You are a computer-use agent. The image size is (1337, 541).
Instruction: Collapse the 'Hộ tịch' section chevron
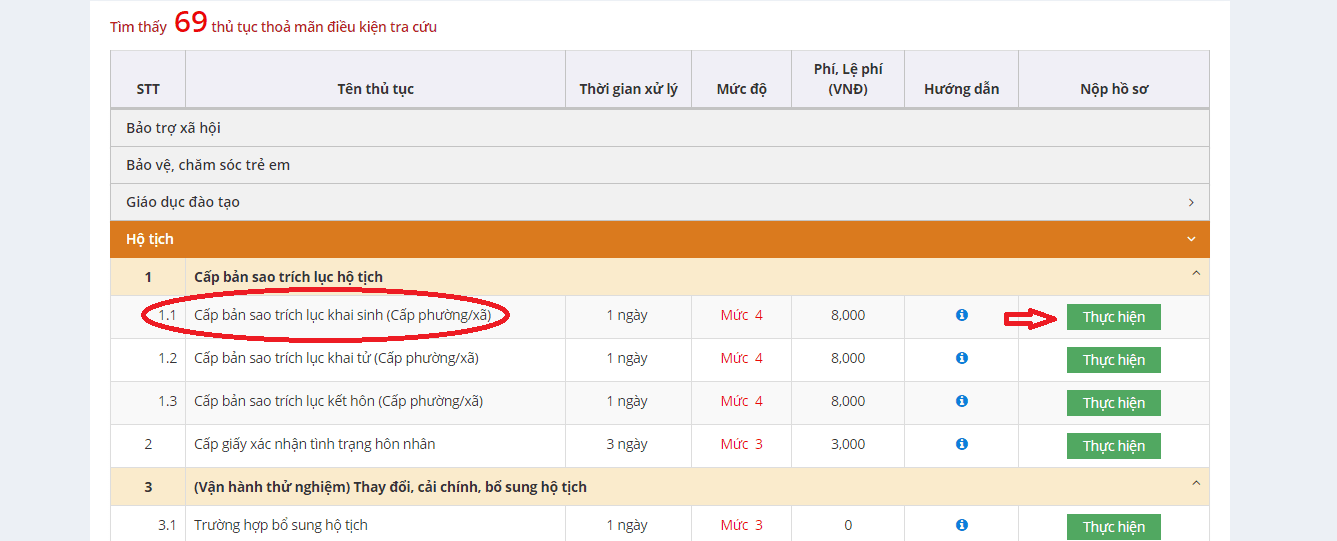point(1191,240)
